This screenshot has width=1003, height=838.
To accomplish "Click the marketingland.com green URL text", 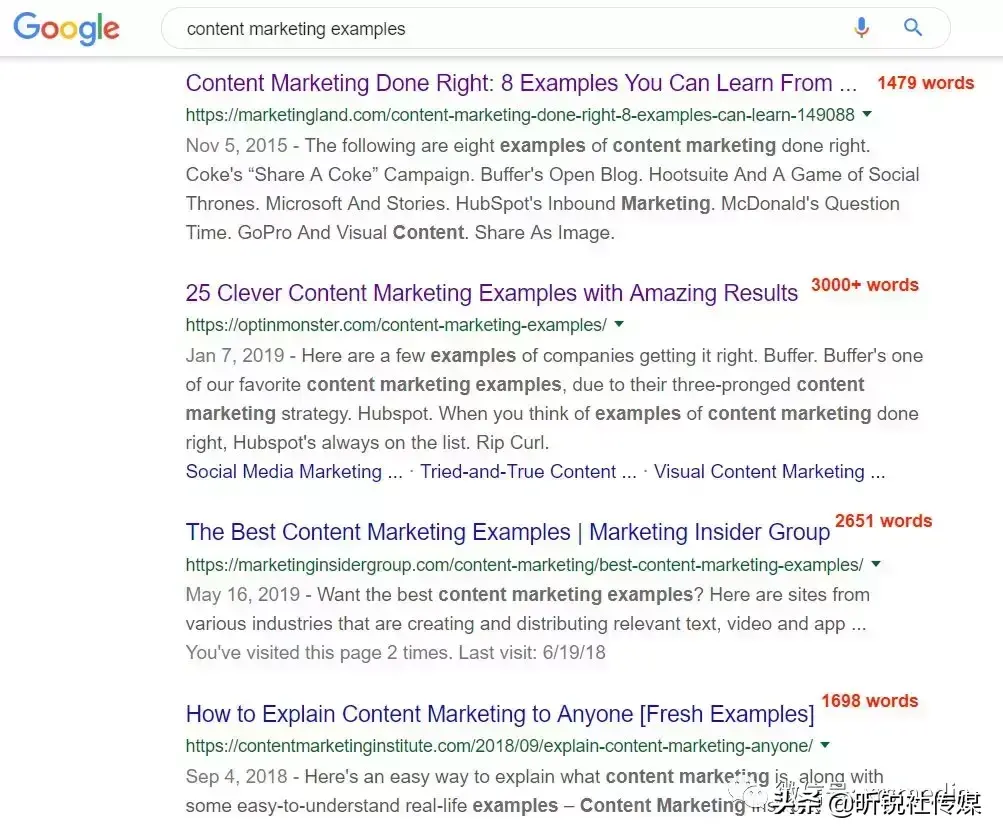I will [520, 115].
